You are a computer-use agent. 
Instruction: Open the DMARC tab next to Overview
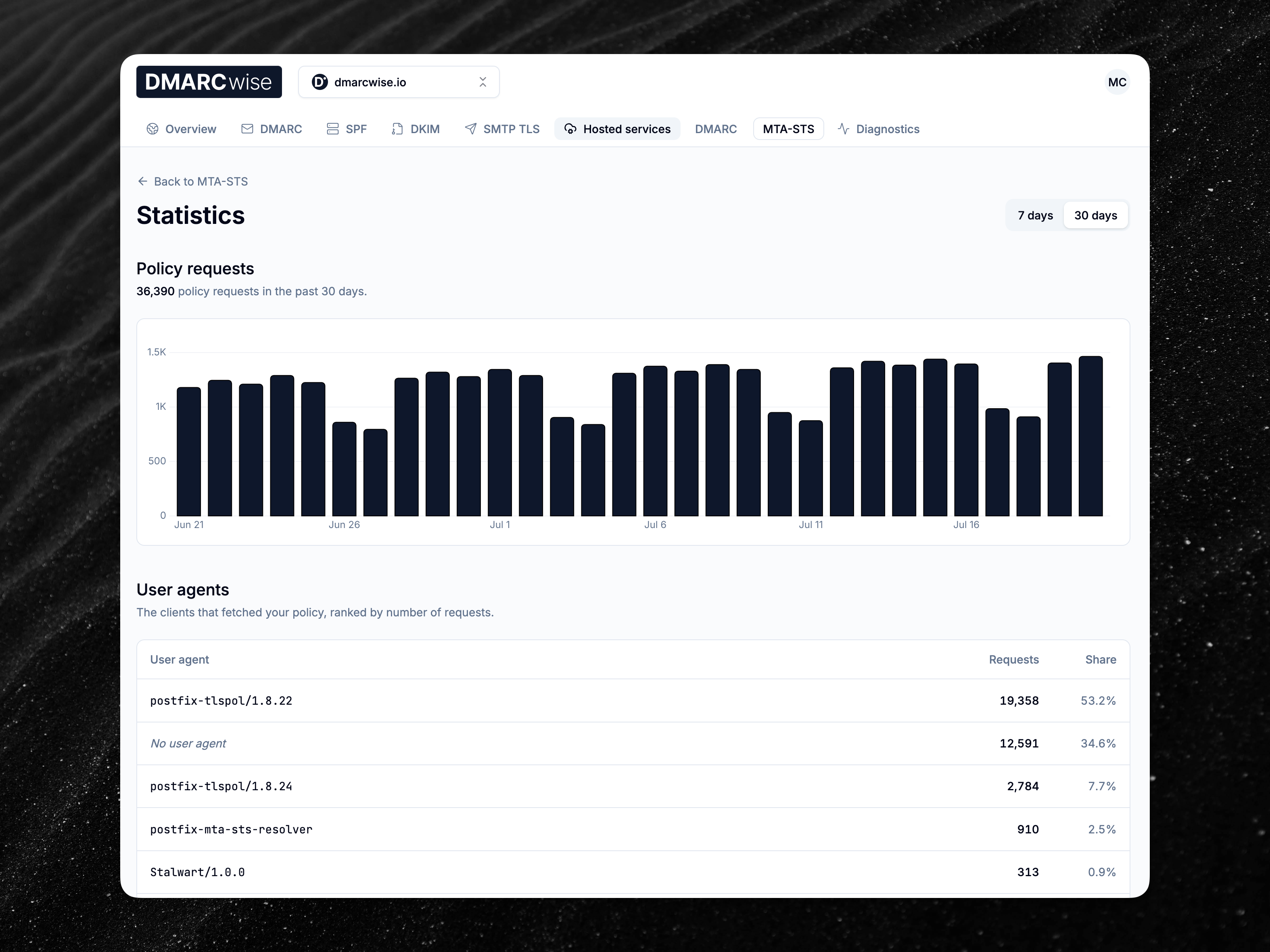tap(272, 129)
